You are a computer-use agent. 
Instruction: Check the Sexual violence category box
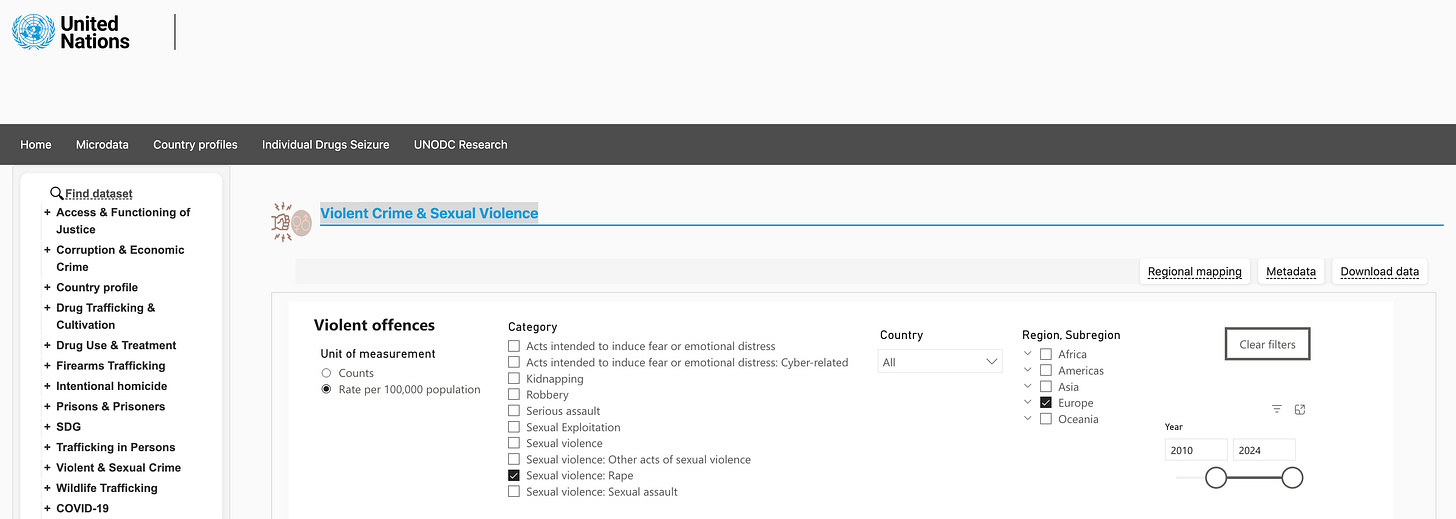click(x=514, y=443)
